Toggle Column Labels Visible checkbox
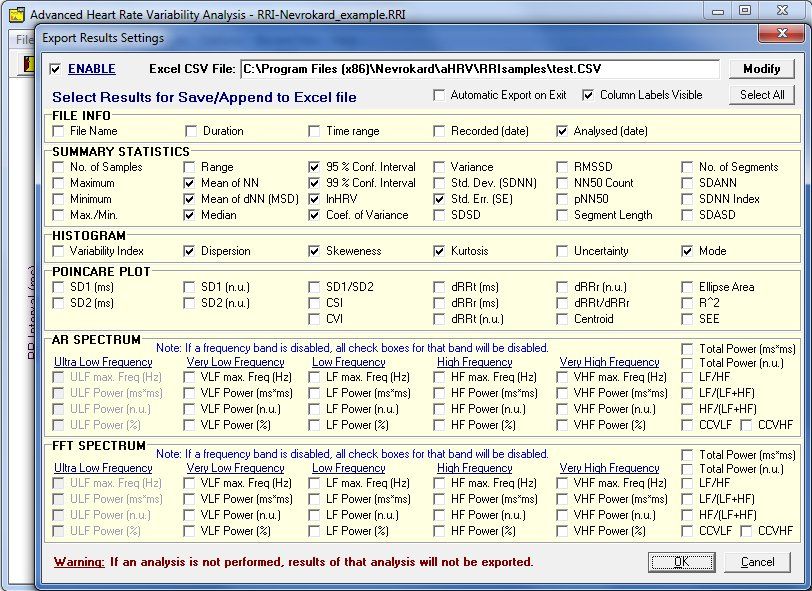812x591 pixels. pyautogui.click(x=588, y=95)
